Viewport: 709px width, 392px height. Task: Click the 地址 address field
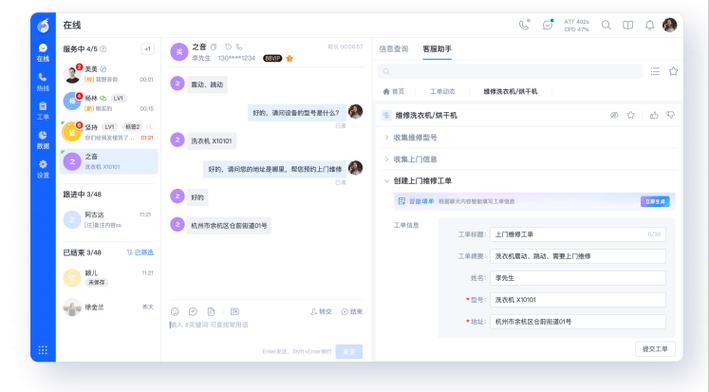(x=578, y=321)
